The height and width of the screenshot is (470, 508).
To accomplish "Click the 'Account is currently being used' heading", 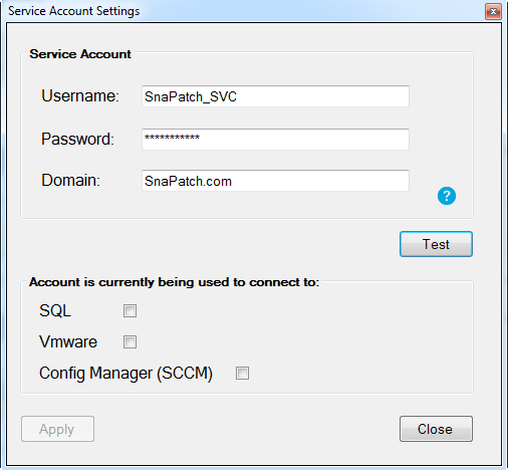I will click(174, 282).
